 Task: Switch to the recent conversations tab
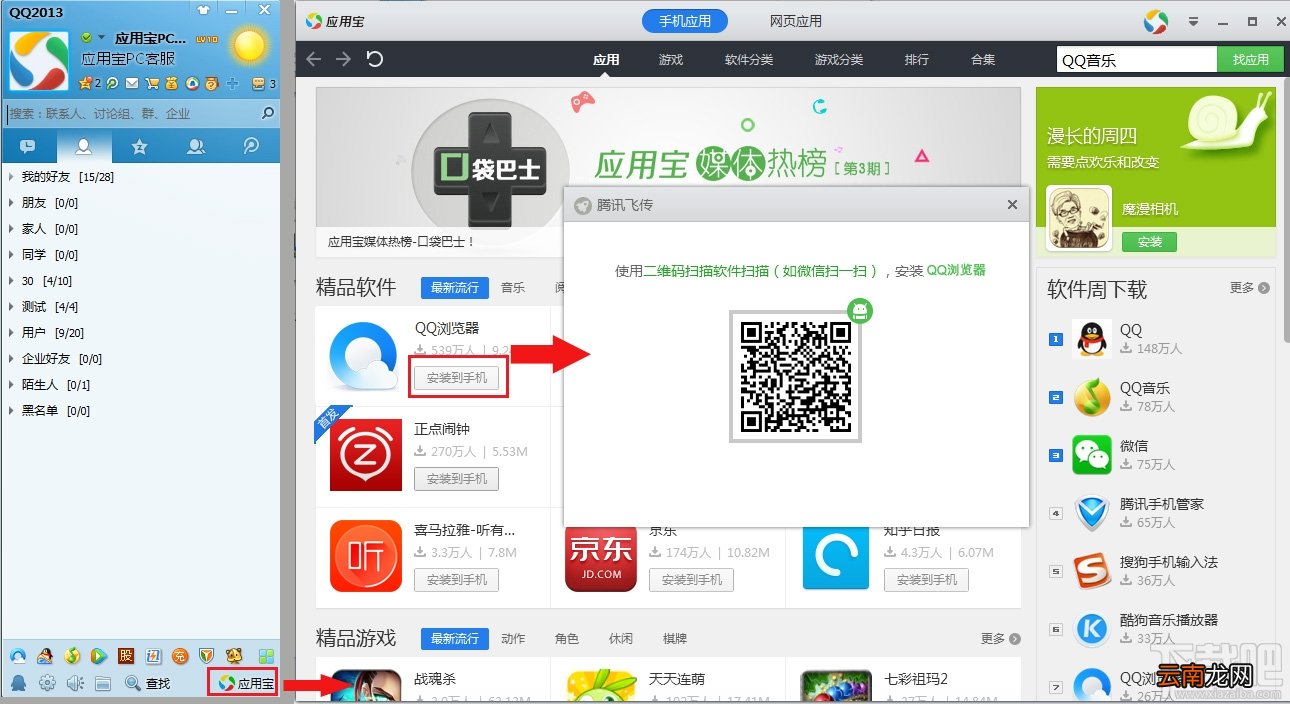point(28,147)
